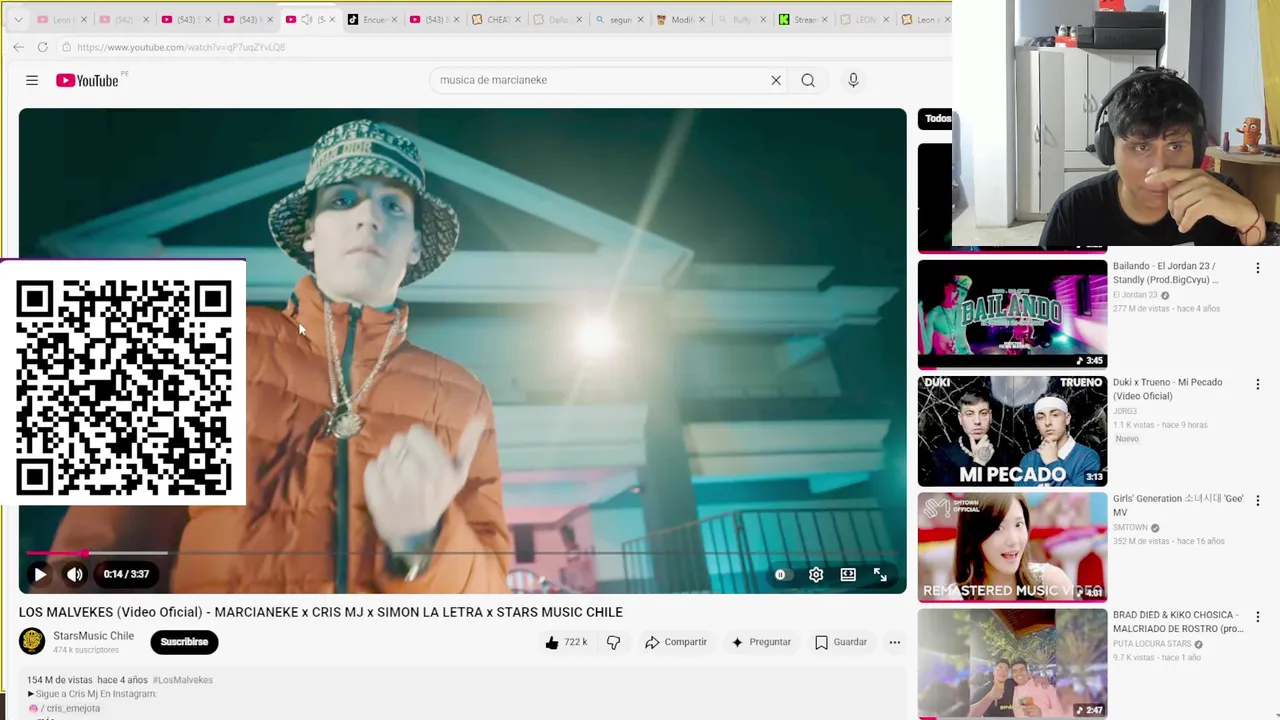Open 'BRAD DIED & KIKO CHOSICA' title
The height and width of the screenshot is (720, 1280).
[1178, 622]
